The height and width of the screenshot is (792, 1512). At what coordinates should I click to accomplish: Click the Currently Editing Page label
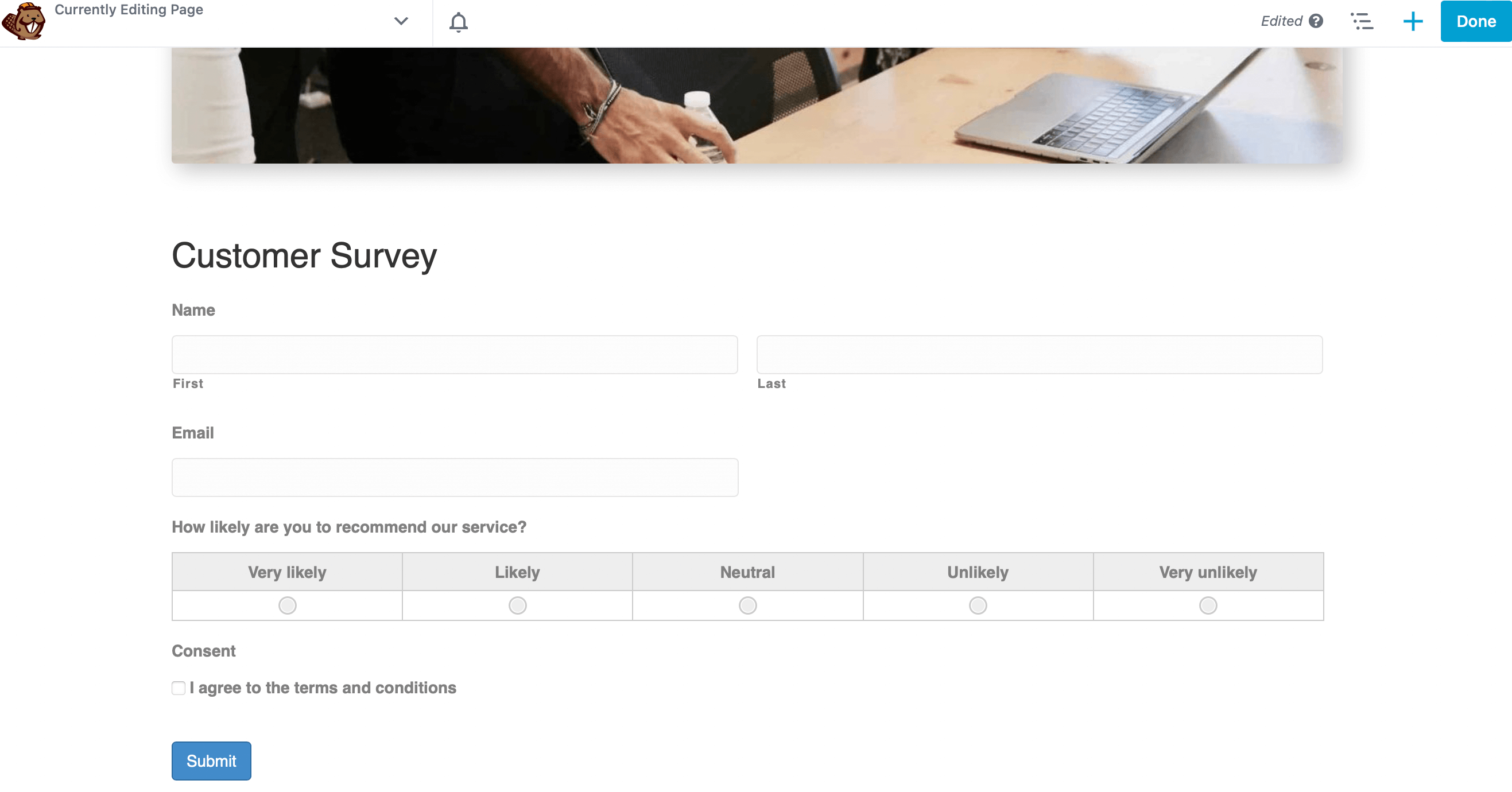pos(129,9)
